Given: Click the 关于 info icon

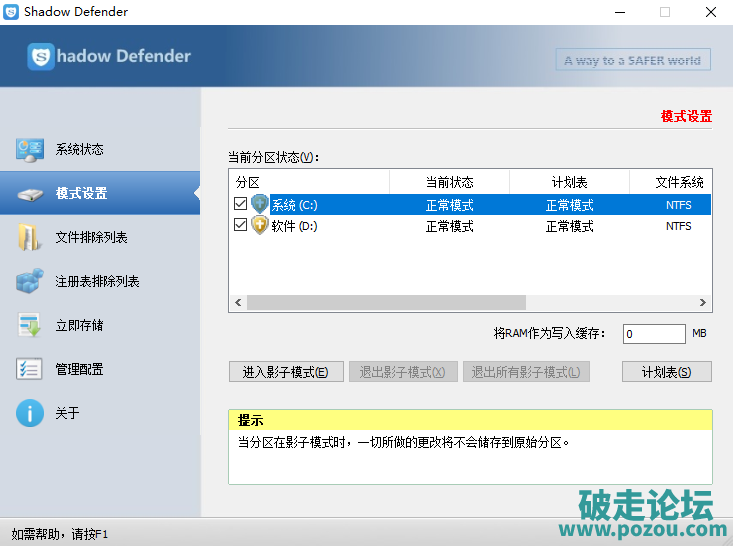Looking at the screenshot, I should [30, 413].
